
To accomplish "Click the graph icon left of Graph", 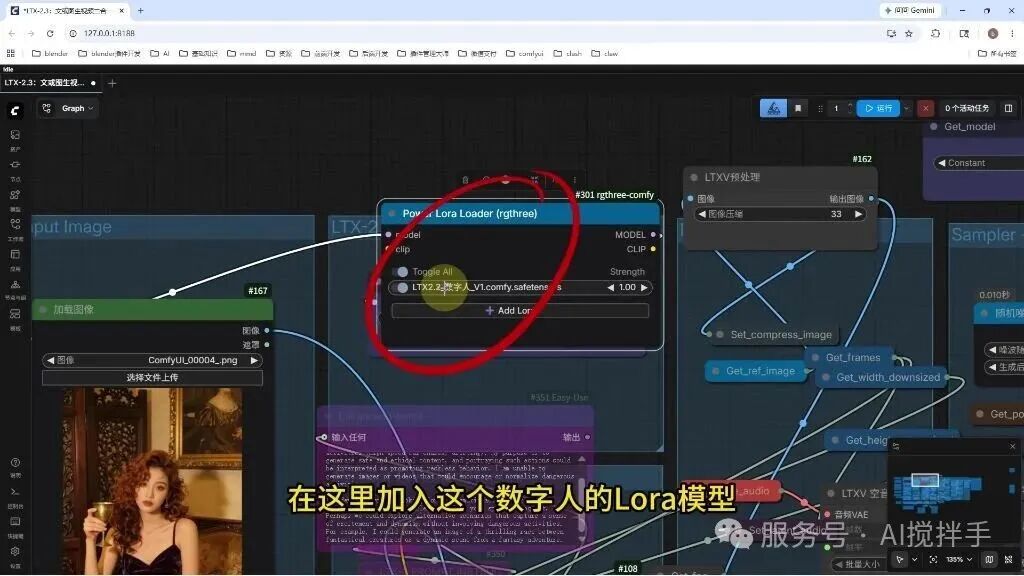I will point(46,108).
